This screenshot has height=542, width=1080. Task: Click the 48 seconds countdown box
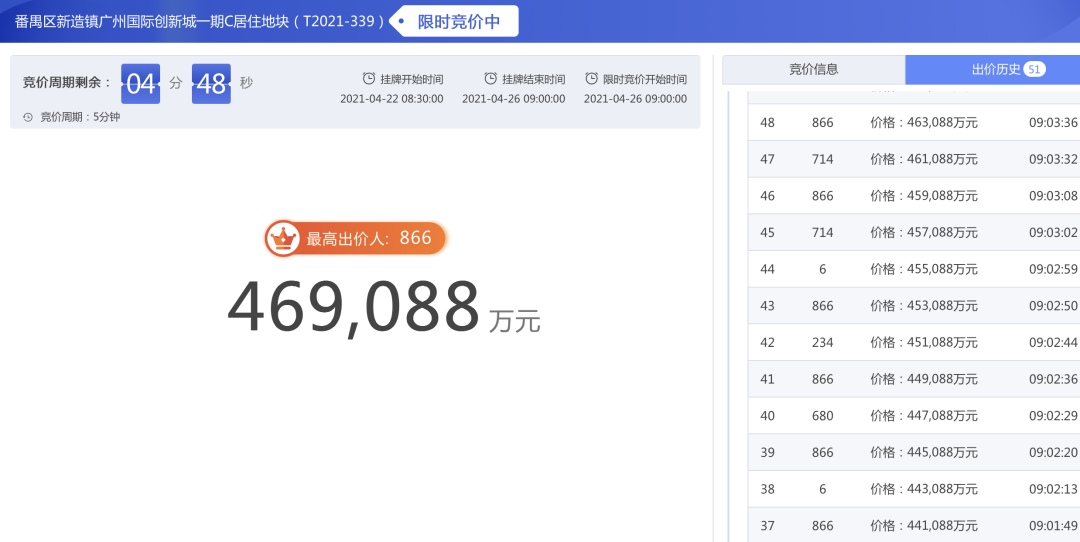tap(211, 84)
